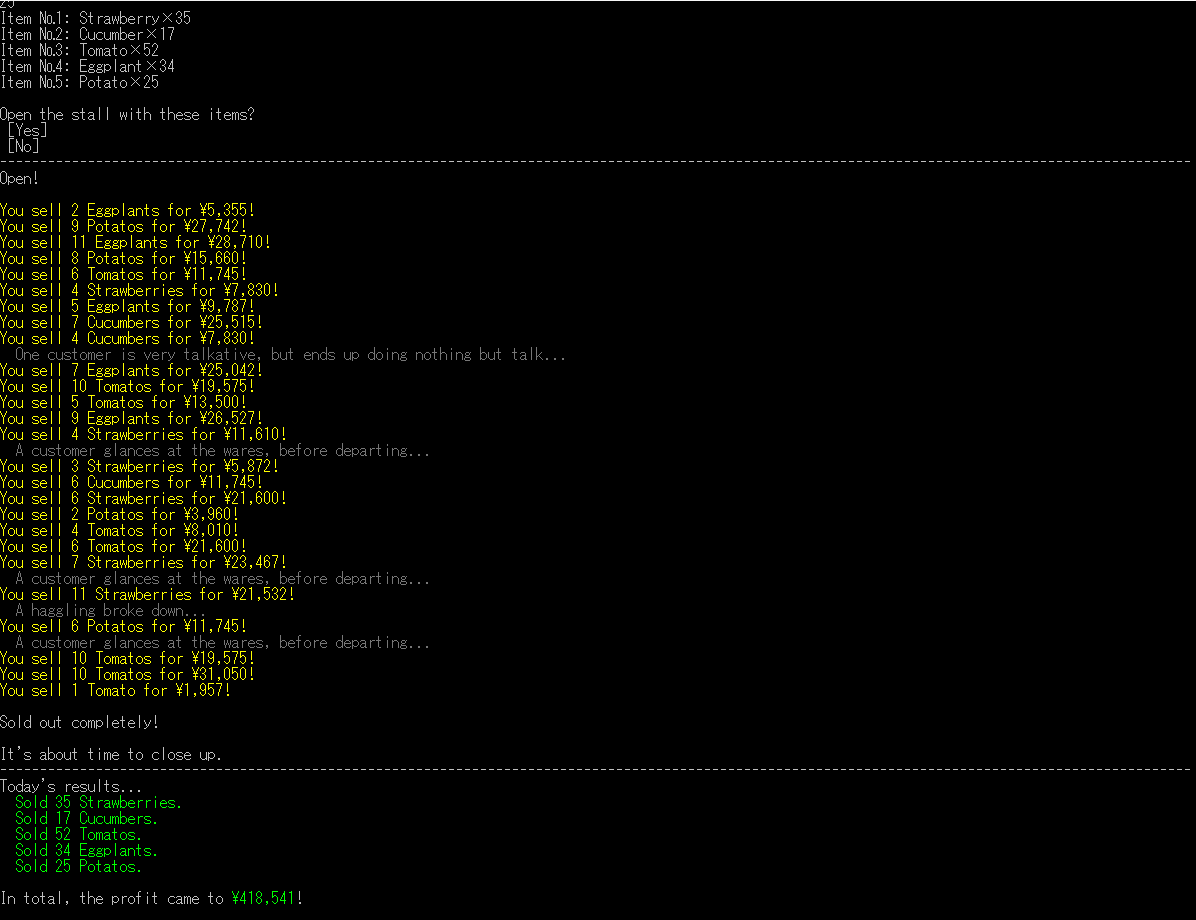This screenshot has height=920, width=1196.
Task: Select the 7 Cucumbers for ¥25,515 line
Action: [131, 322]
